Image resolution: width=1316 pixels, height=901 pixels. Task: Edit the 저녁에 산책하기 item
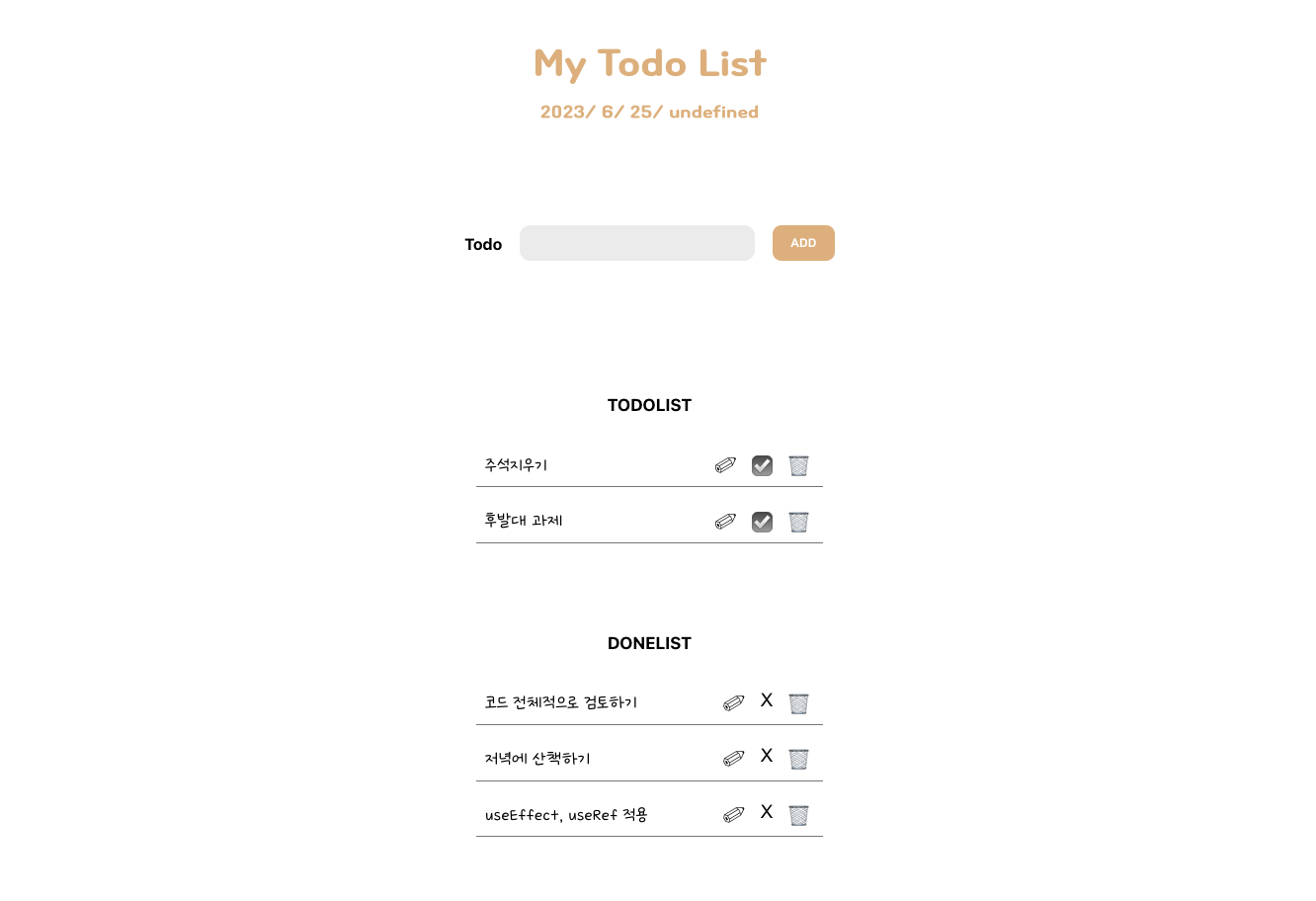pyautogui.click(x=733, y=759)
